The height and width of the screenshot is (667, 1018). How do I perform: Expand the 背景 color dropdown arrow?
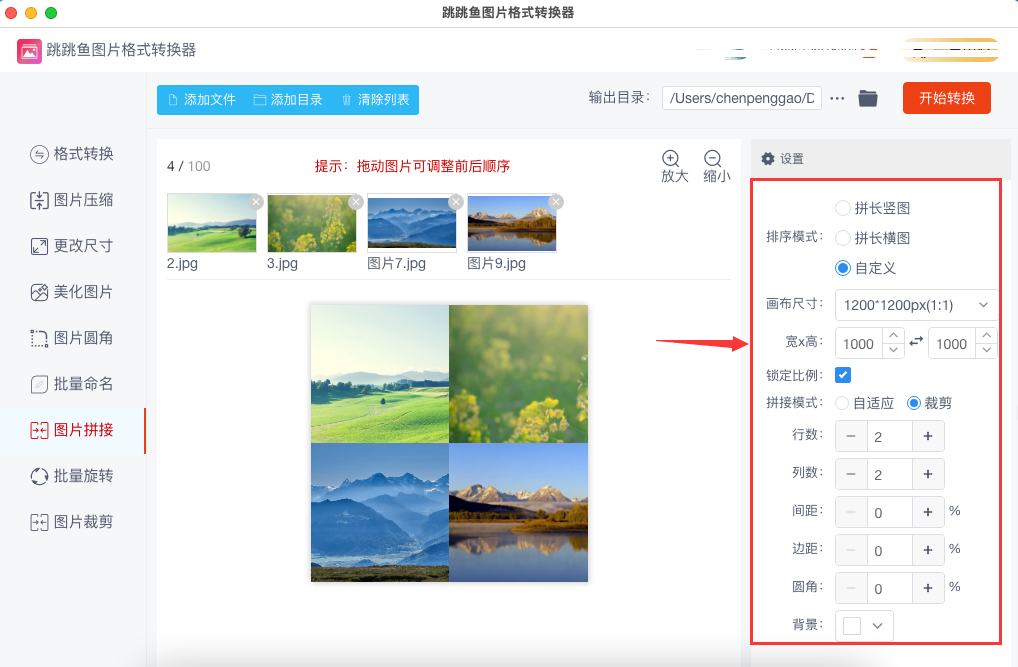point(878,626)
